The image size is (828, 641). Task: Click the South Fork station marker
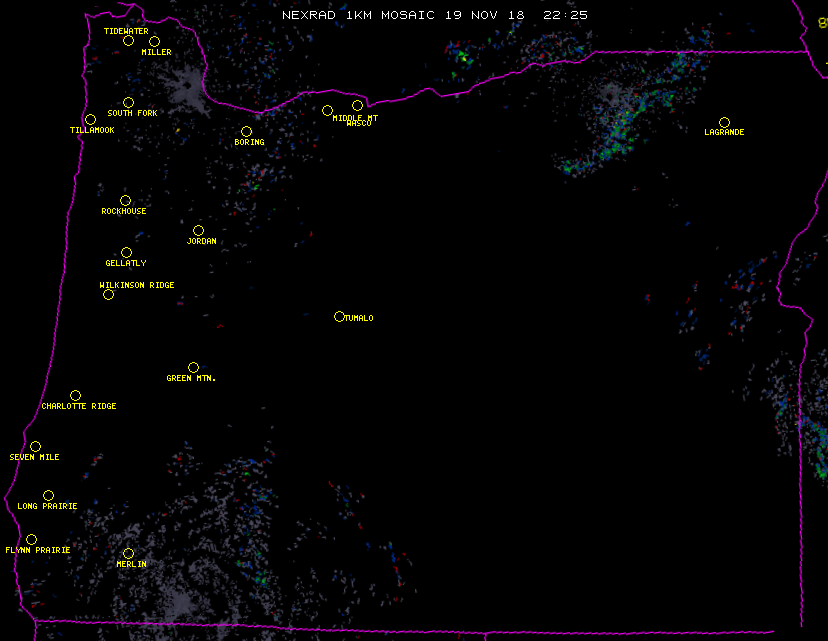coord(128,102)
